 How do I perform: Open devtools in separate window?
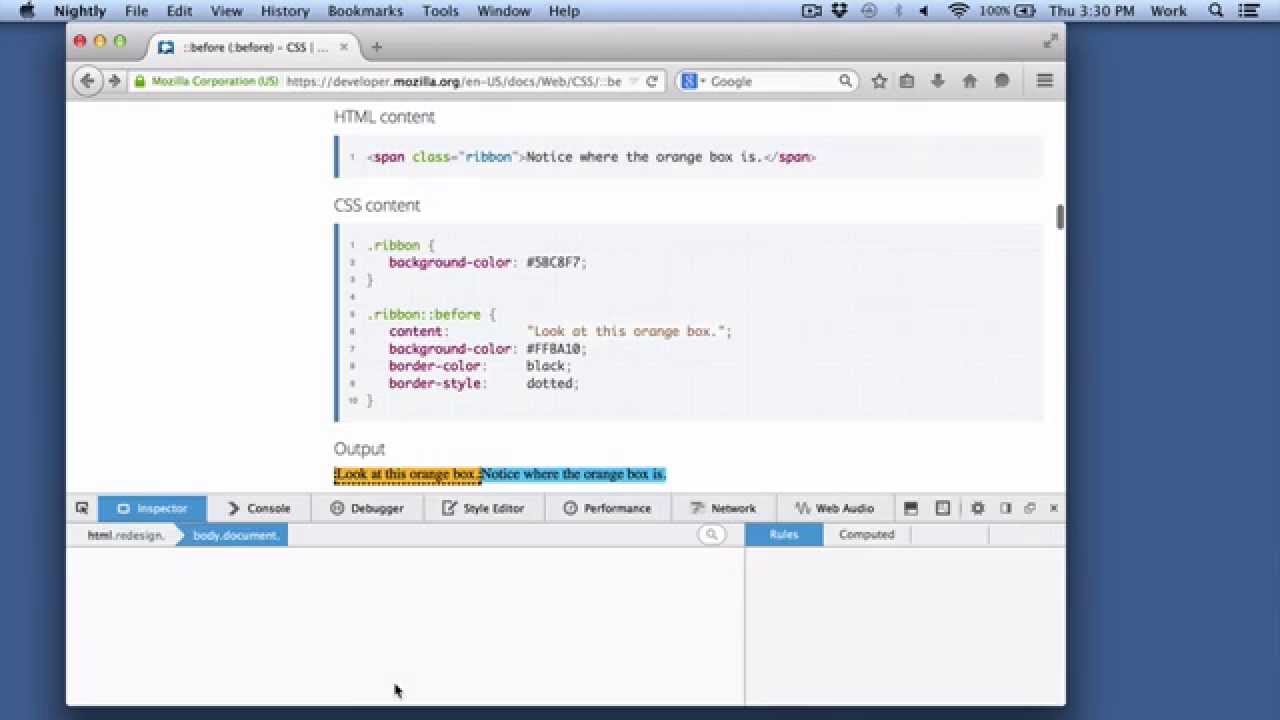pyautogui.click(x=1030, y=508)
